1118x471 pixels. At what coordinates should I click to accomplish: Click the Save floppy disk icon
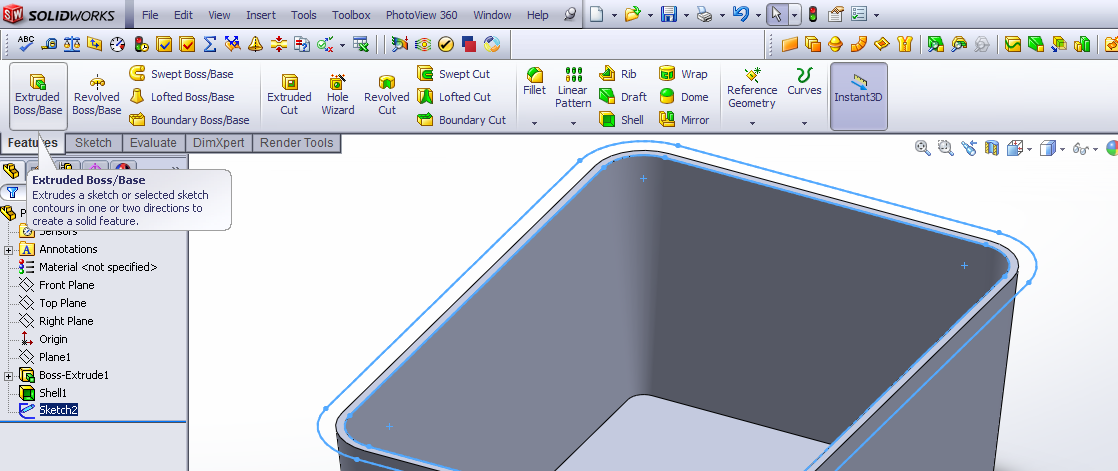pyautogui.click(x=668, y=14)
